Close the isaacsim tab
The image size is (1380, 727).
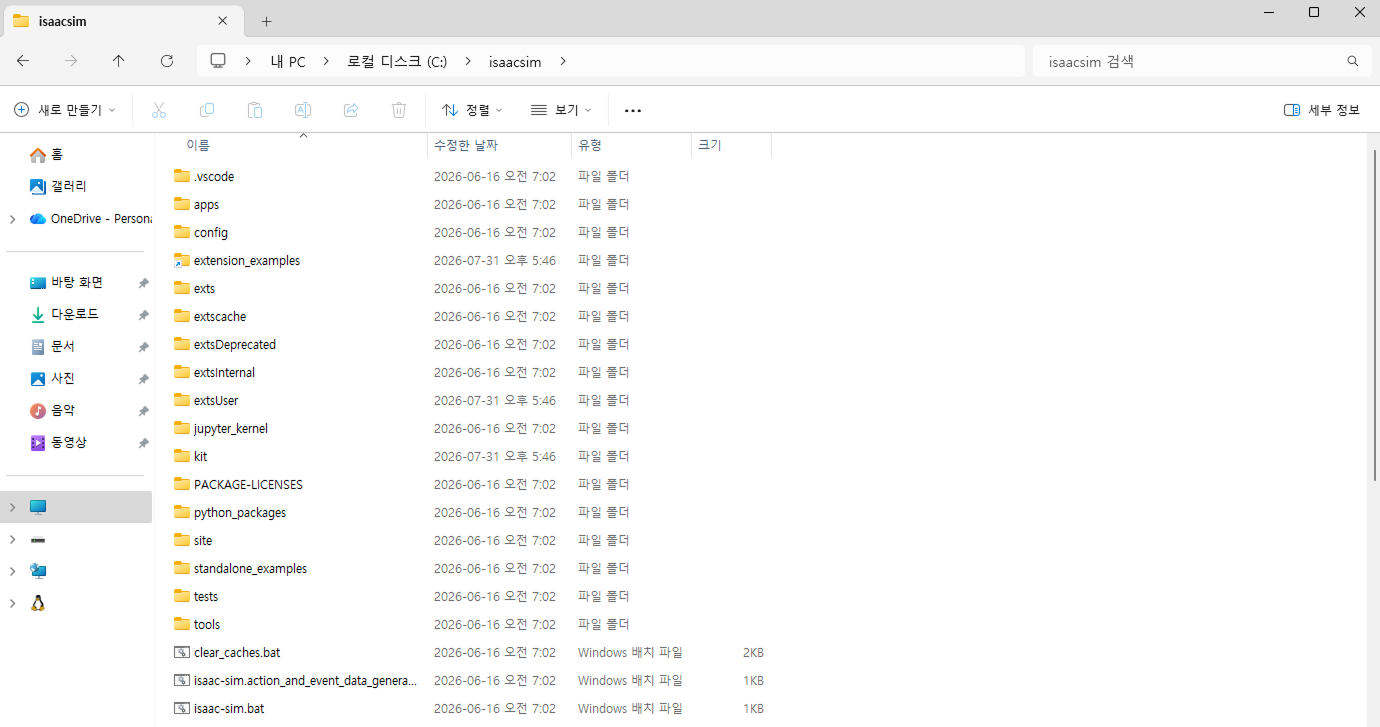click(223, 21)
